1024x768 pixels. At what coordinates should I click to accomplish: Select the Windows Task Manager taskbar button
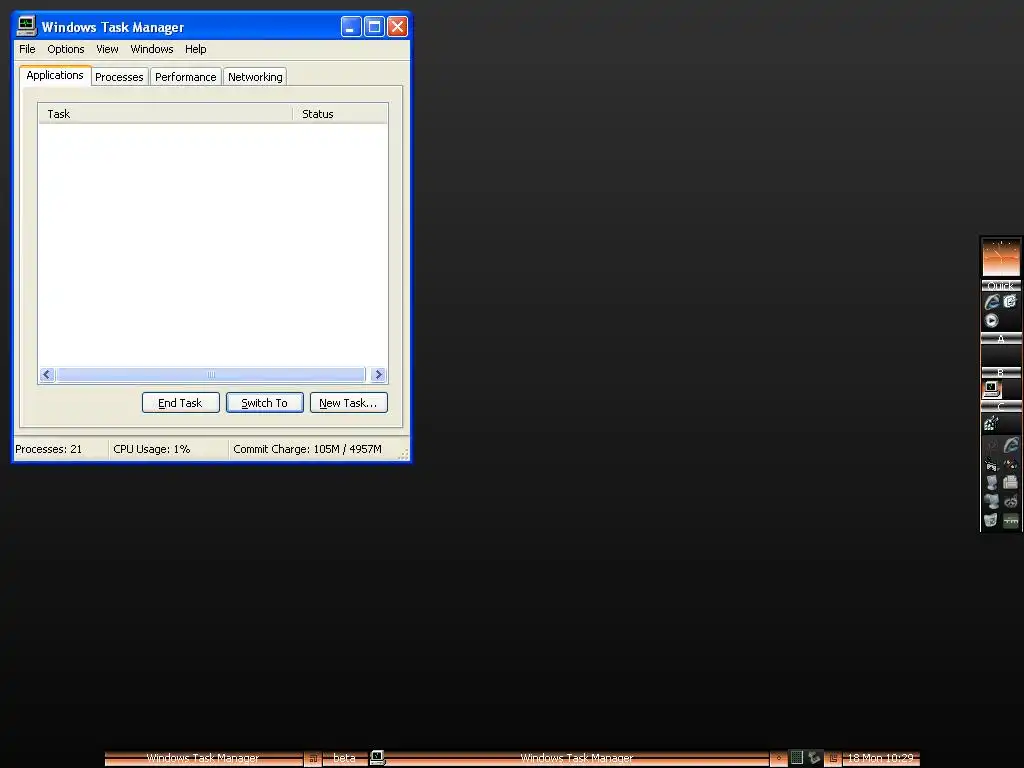[x=577, y=758]
